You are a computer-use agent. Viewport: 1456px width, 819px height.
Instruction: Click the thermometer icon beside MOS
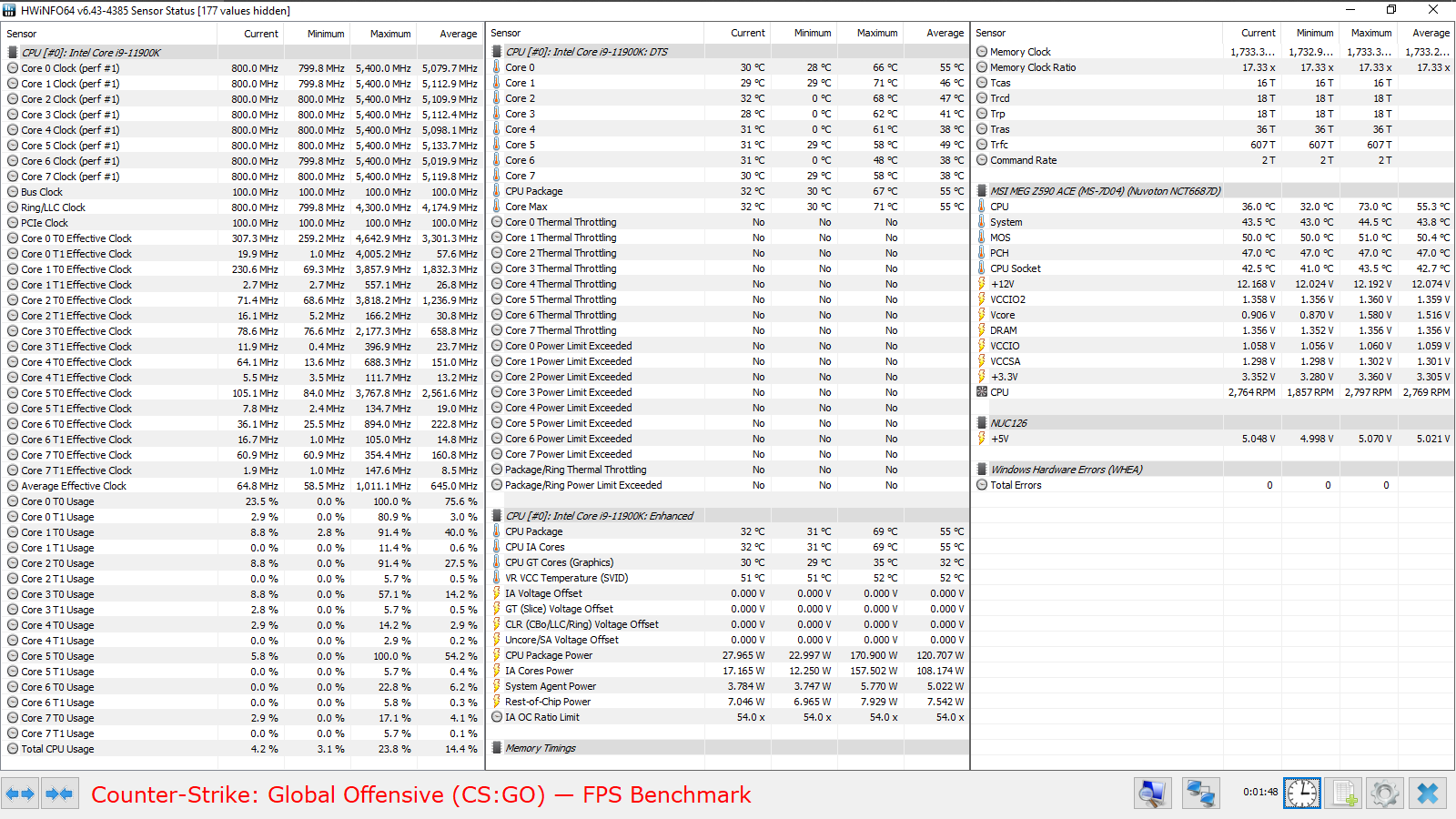(x=982, y=238)
